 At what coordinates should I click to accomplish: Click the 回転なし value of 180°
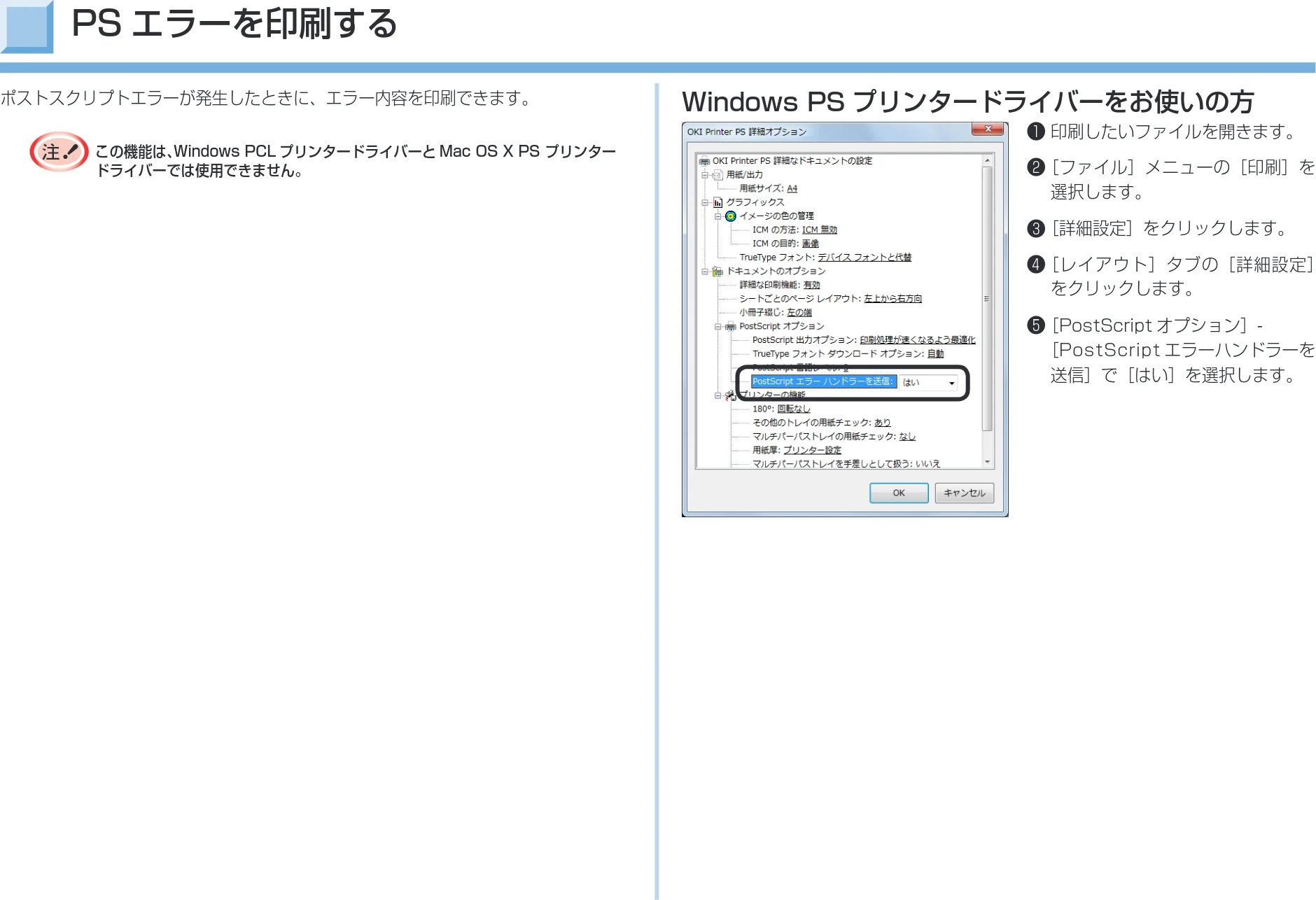[794, 409]
